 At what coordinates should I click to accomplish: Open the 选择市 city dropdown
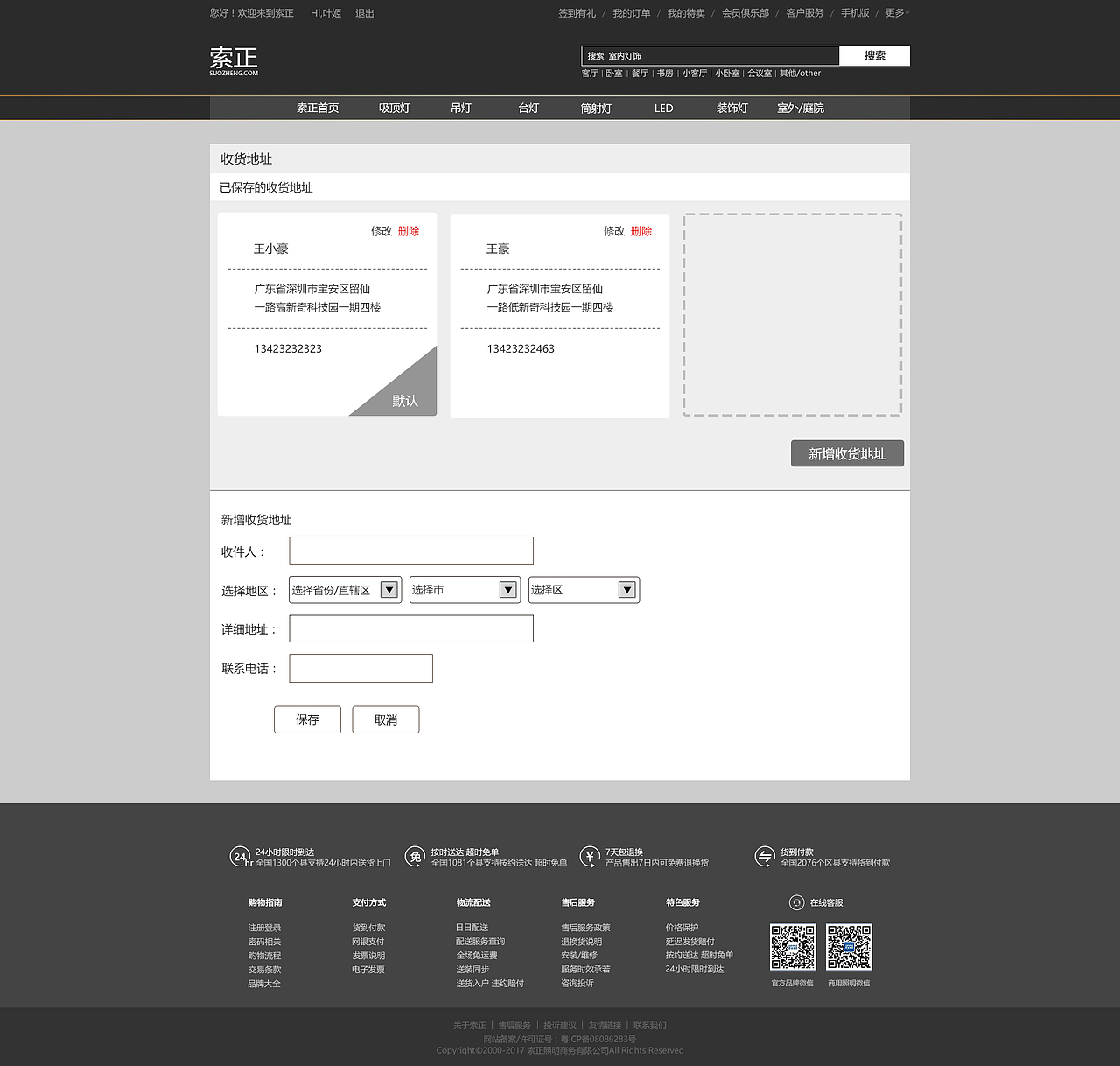(465, 590)
